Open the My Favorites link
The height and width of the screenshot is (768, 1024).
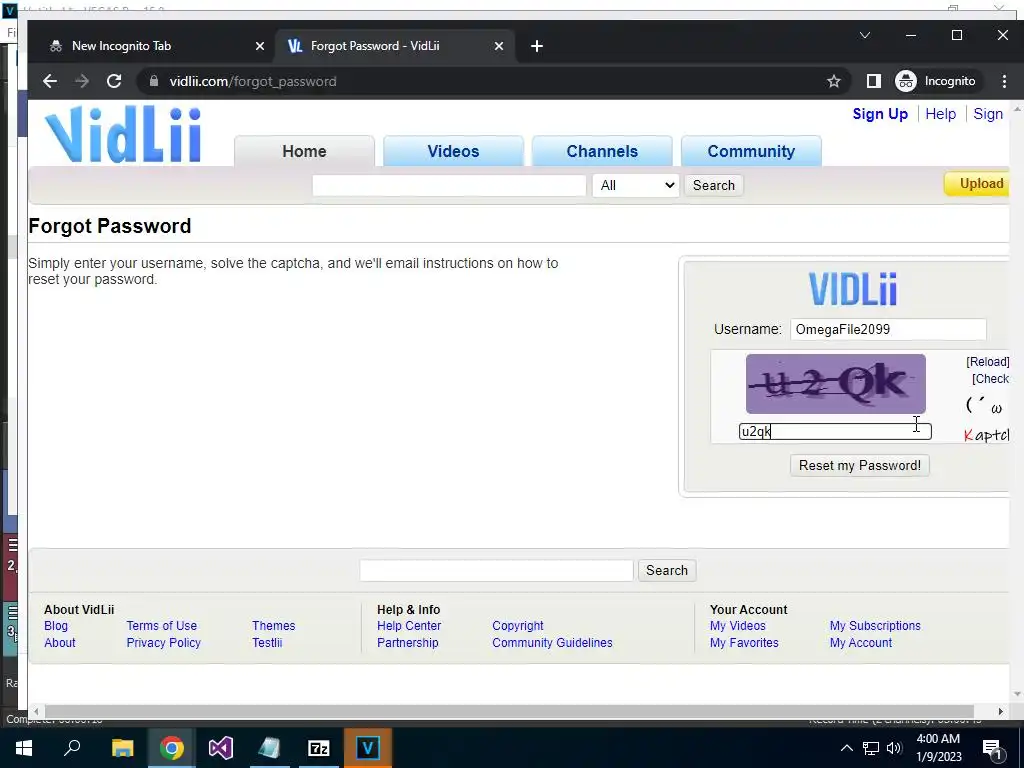click(x=744, y=643)
